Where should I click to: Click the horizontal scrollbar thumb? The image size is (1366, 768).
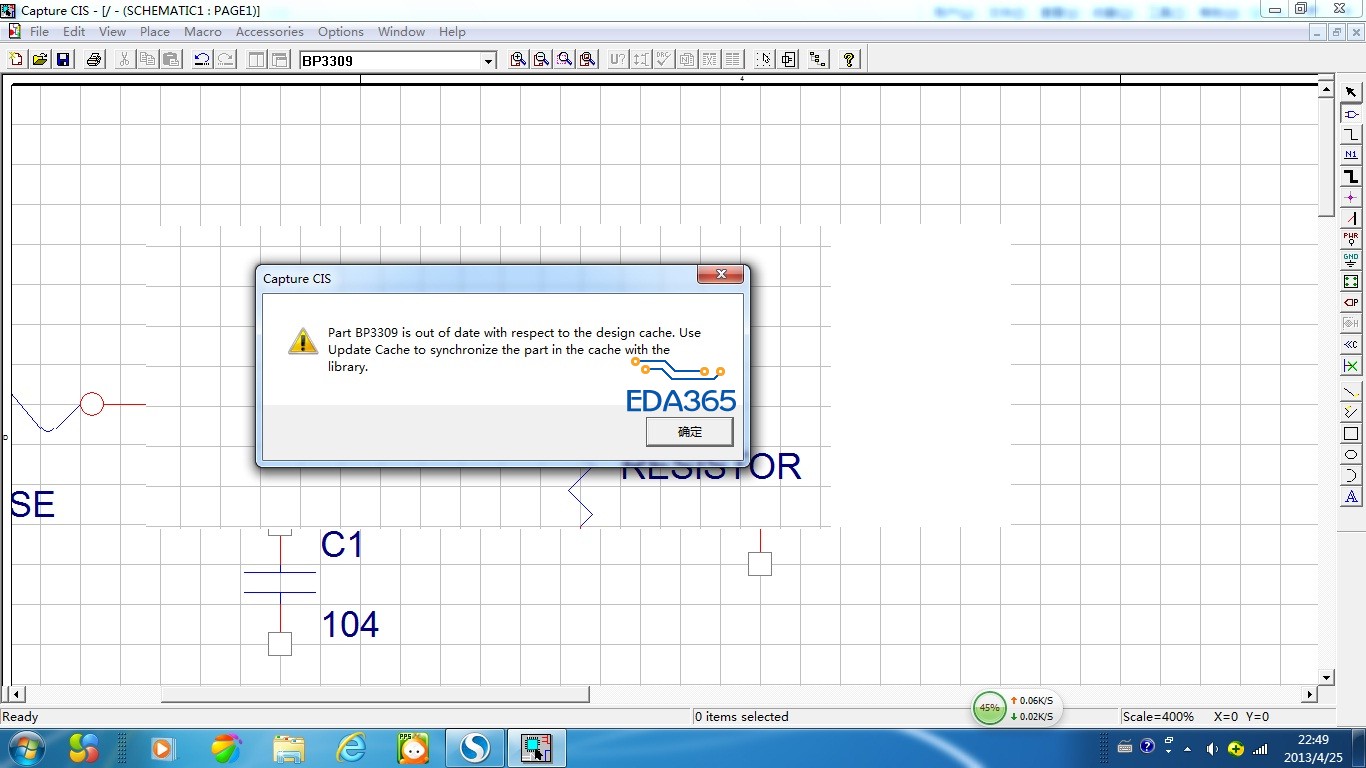[x=375, y=694]
